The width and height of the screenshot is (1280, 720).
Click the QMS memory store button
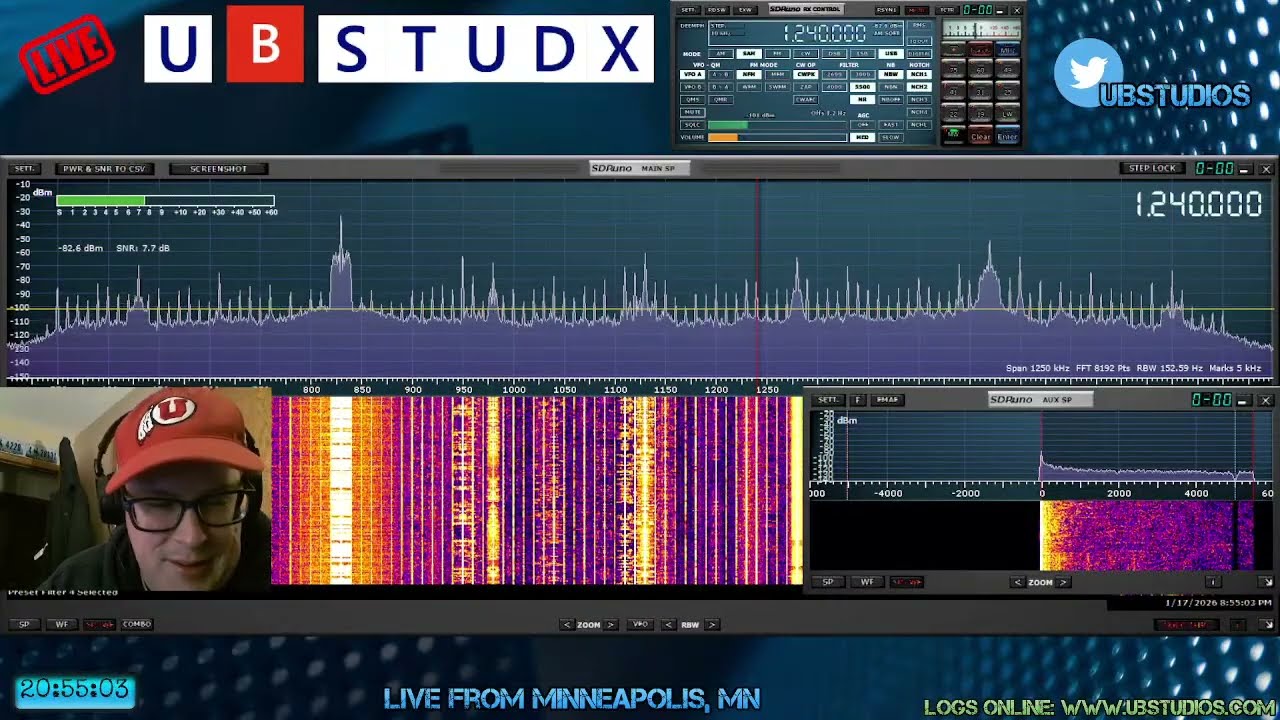[x=692, y=100]
